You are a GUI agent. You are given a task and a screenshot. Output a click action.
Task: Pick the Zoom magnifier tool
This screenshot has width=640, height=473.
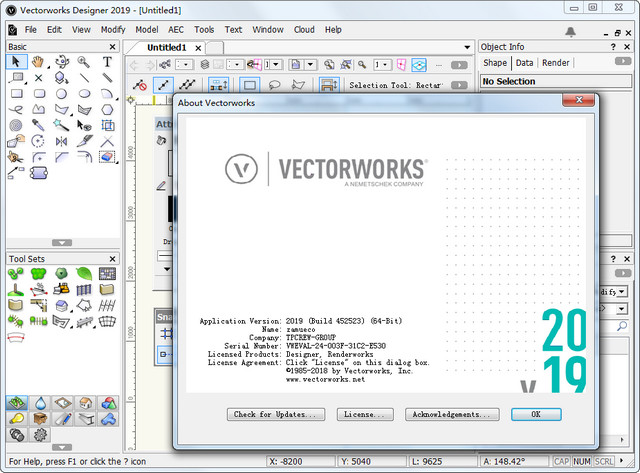tap(85, 62)
